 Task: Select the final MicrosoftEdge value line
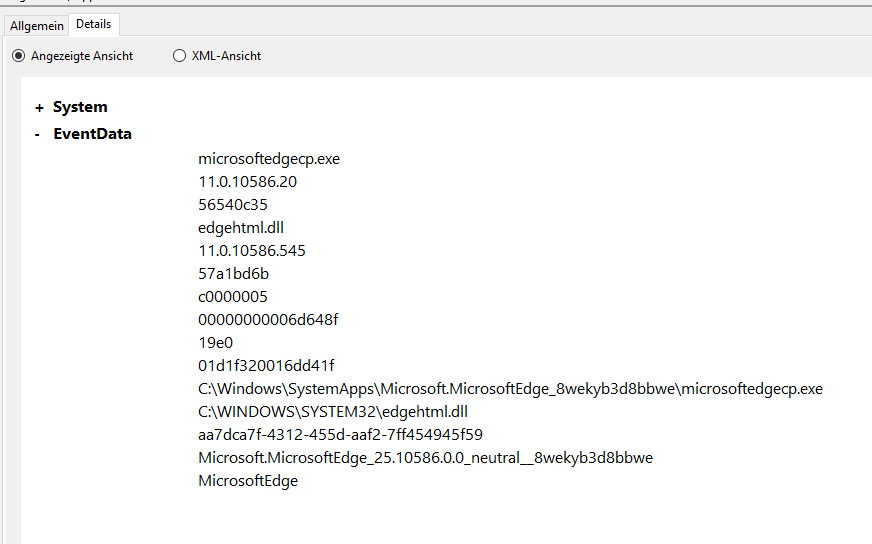click(x=248, y=481)
